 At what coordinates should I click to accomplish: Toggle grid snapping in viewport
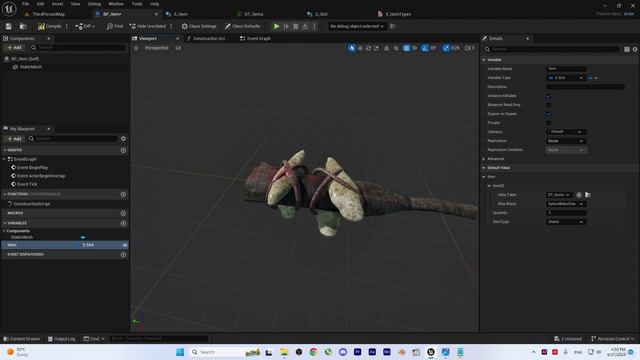(406, 48)
